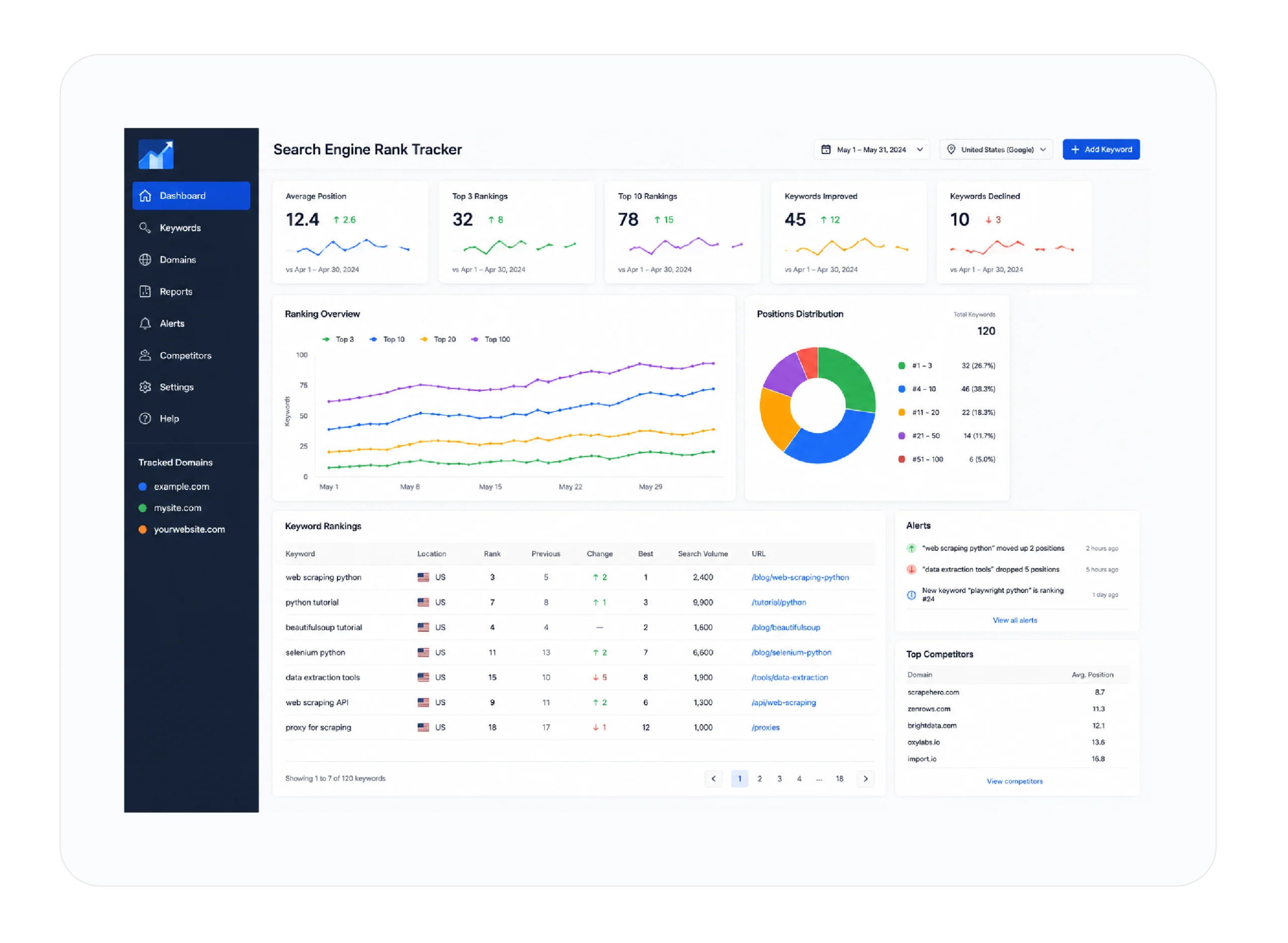Click the blue info alert icon
This screenshot has height=943, width=1288.
(x=912, y=595)
